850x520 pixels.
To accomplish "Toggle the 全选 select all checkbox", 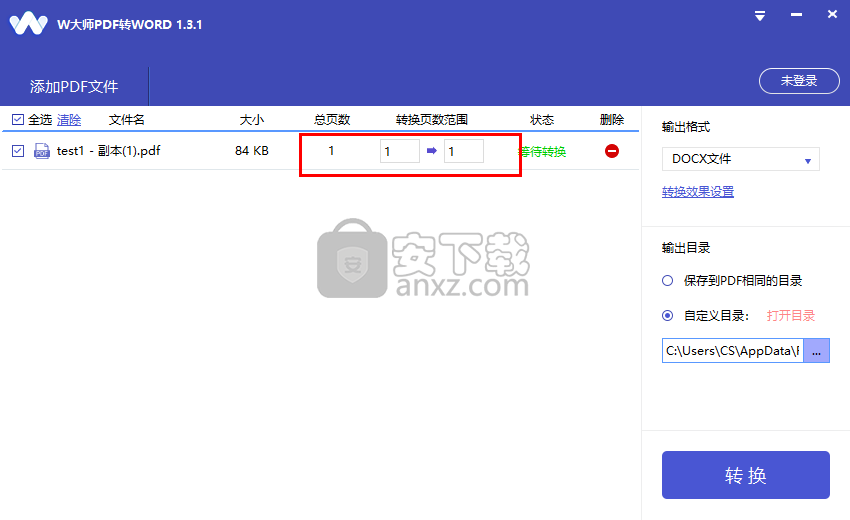I will click(18, 120).
